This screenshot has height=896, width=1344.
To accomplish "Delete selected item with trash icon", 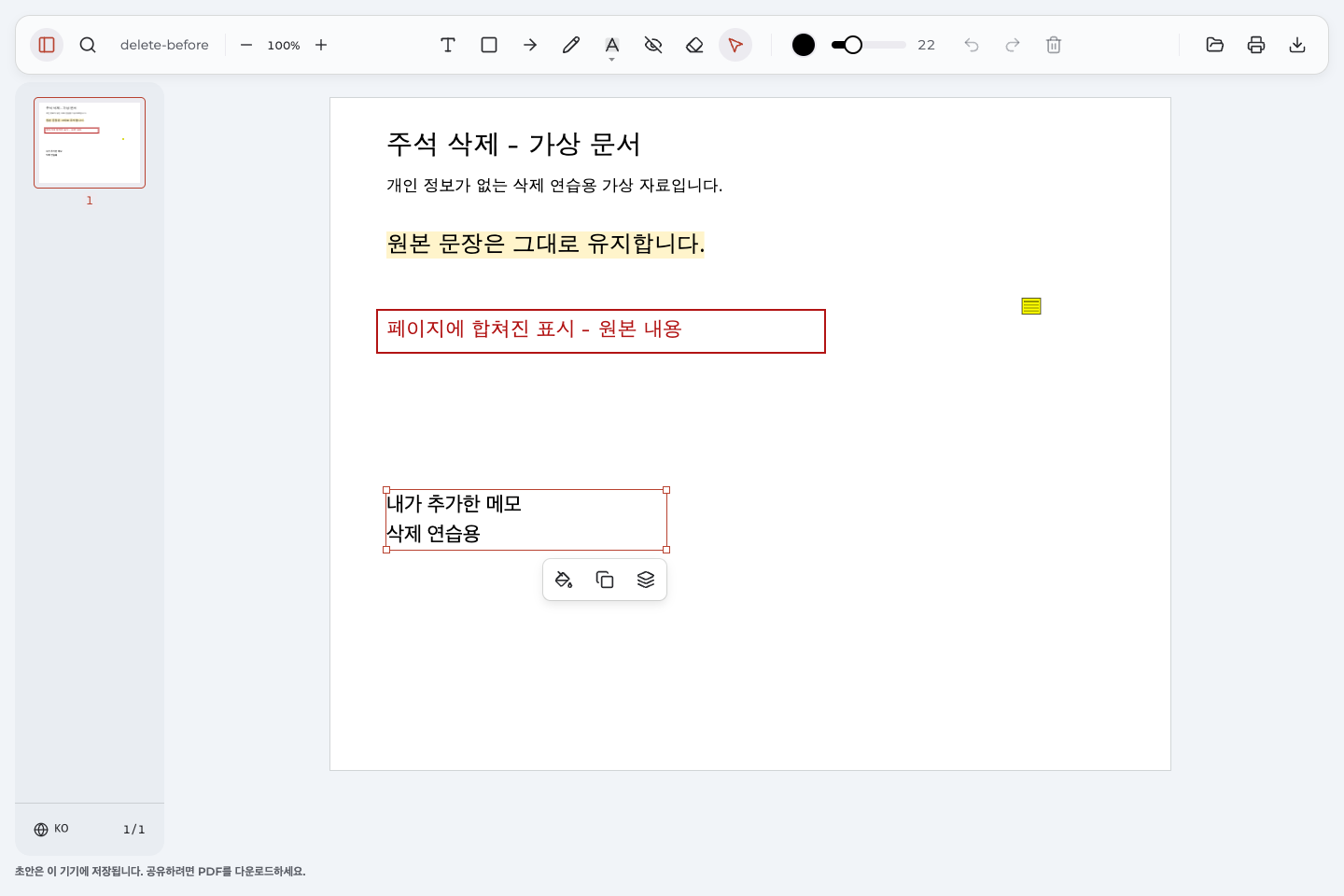I will (1054, 45).
